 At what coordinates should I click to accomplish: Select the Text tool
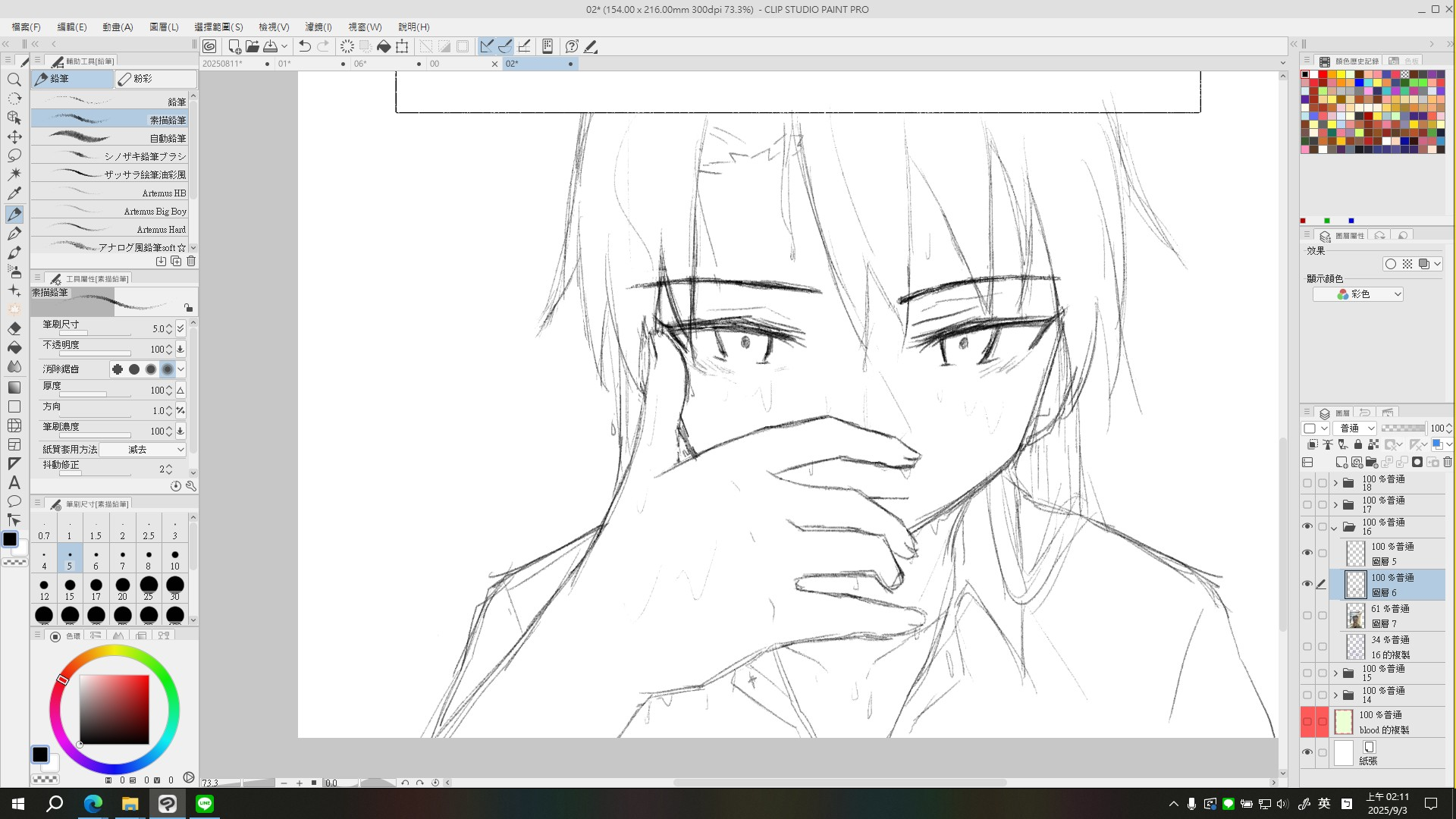point(14,483)
